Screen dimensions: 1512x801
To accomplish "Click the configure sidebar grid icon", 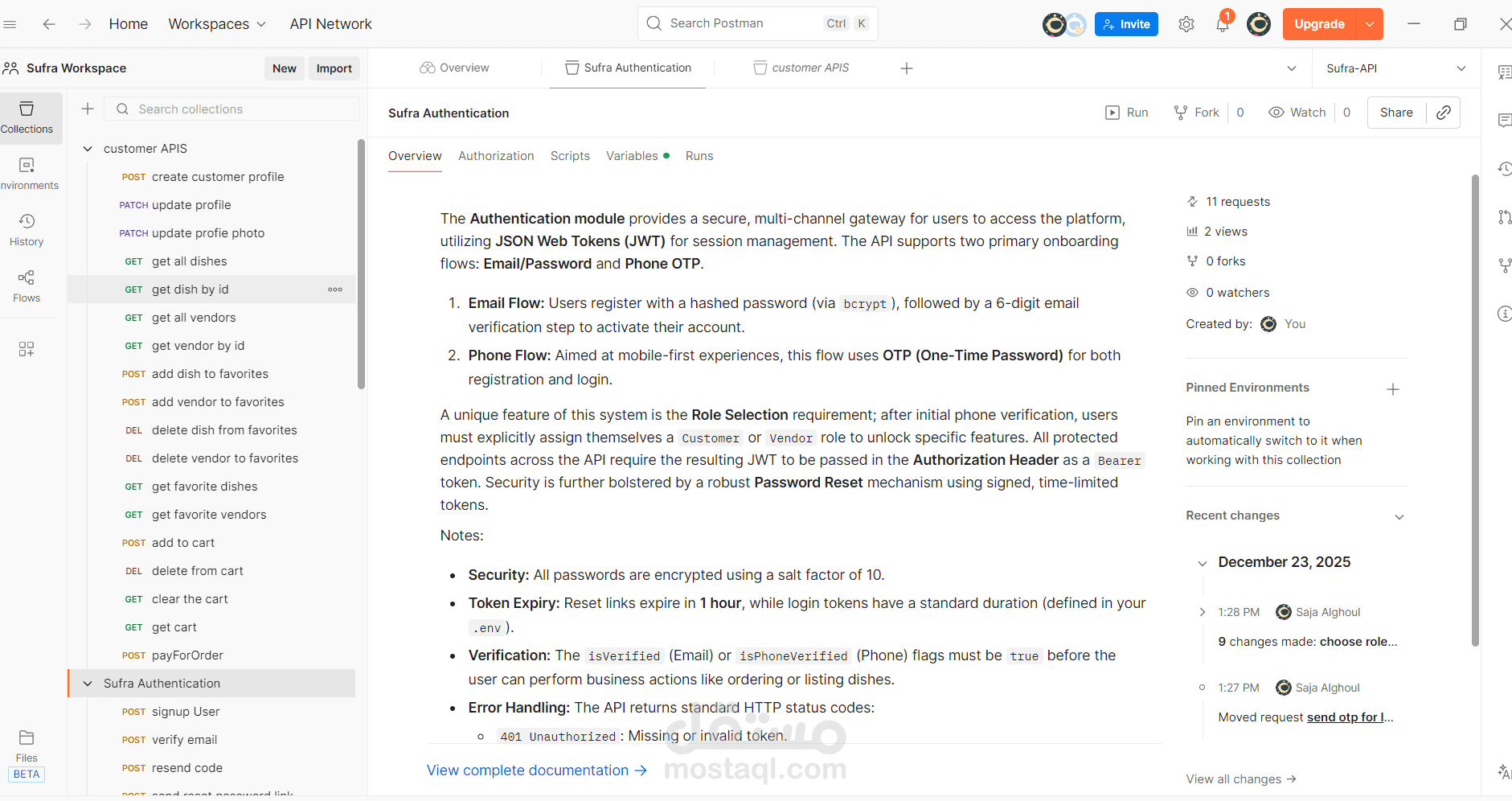I will coord(27,349).
